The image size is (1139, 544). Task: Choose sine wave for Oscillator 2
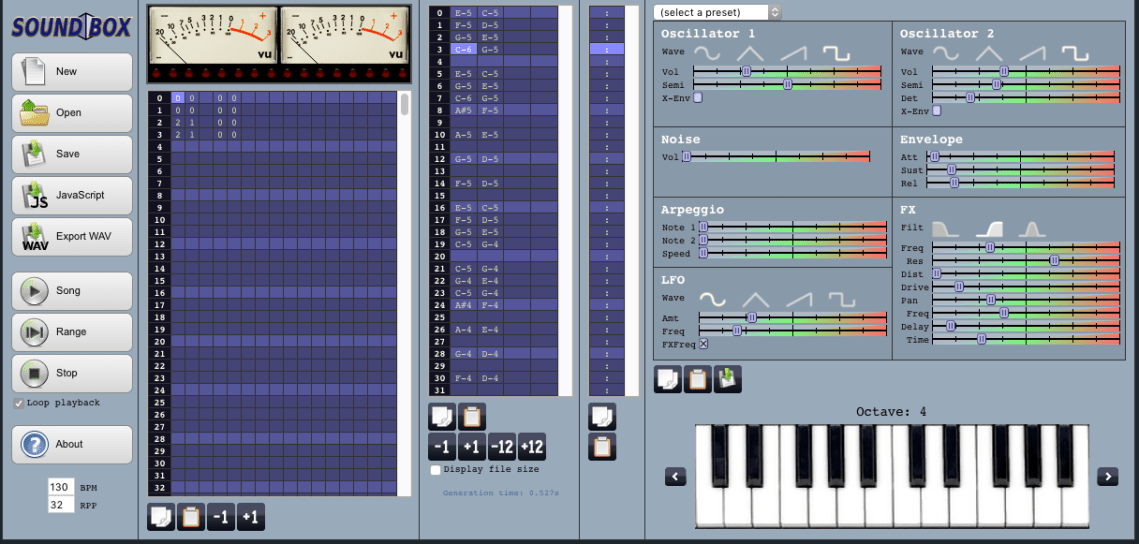[x=946, y=53]
